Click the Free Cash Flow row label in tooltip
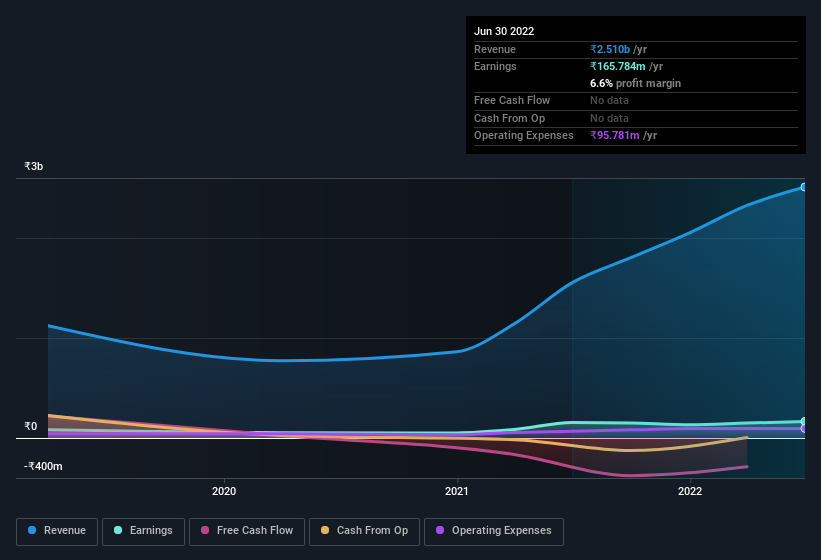This screenshot has height=560, width=821. pyautogui.click(x=512, y=100)
